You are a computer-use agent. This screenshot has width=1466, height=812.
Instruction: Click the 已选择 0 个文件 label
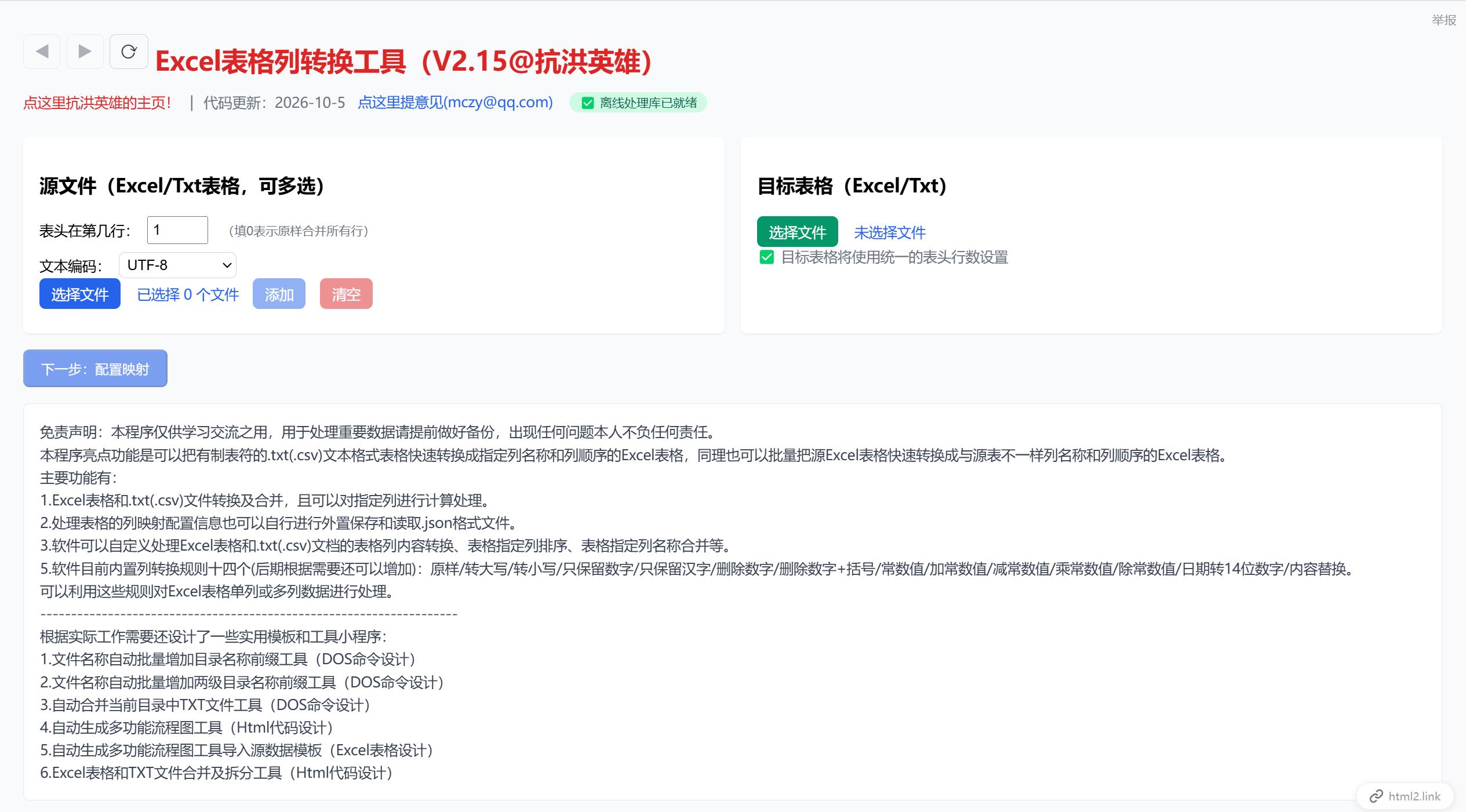(x=188, y=294)
